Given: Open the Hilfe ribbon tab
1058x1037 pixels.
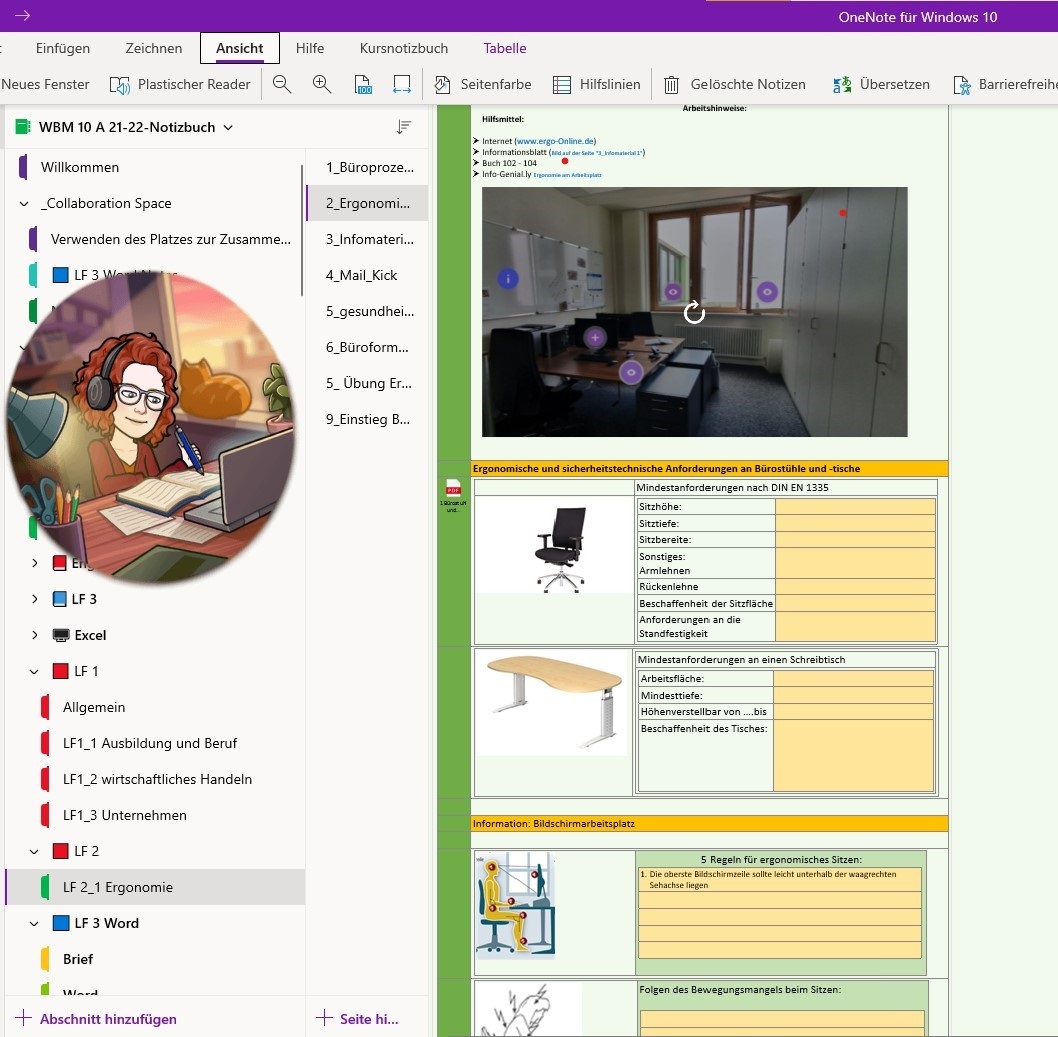Looking at the screenshot, I should click(310, 48).
